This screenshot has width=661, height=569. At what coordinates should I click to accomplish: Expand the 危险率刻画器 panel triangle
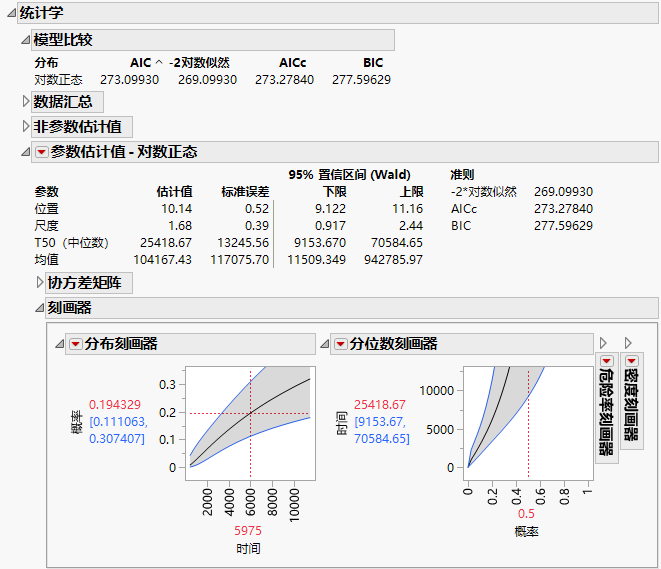[603, 343]
